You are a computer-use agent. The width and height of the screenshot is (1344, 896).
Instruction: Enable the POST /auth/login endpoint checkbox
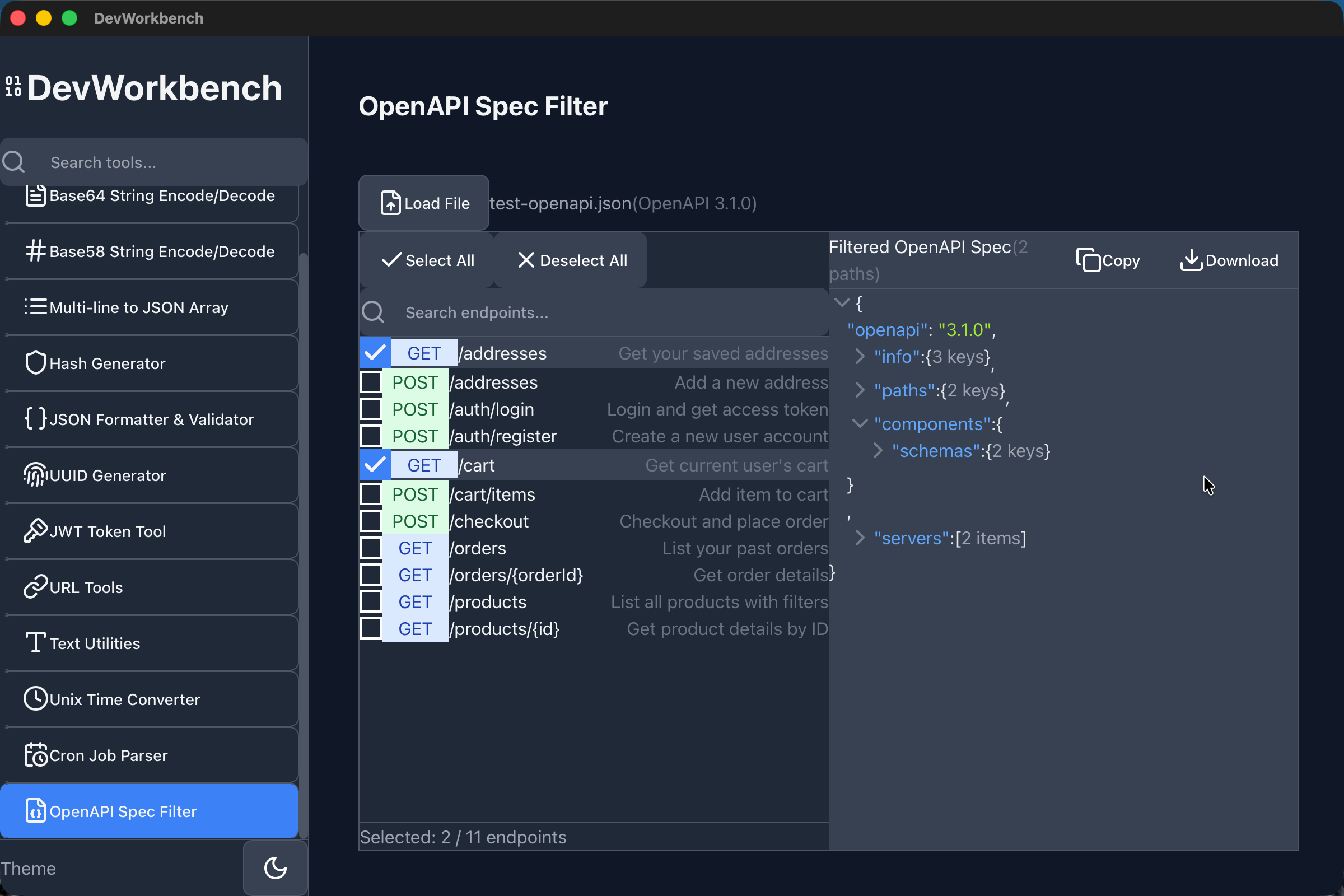[x=370, y=409]
